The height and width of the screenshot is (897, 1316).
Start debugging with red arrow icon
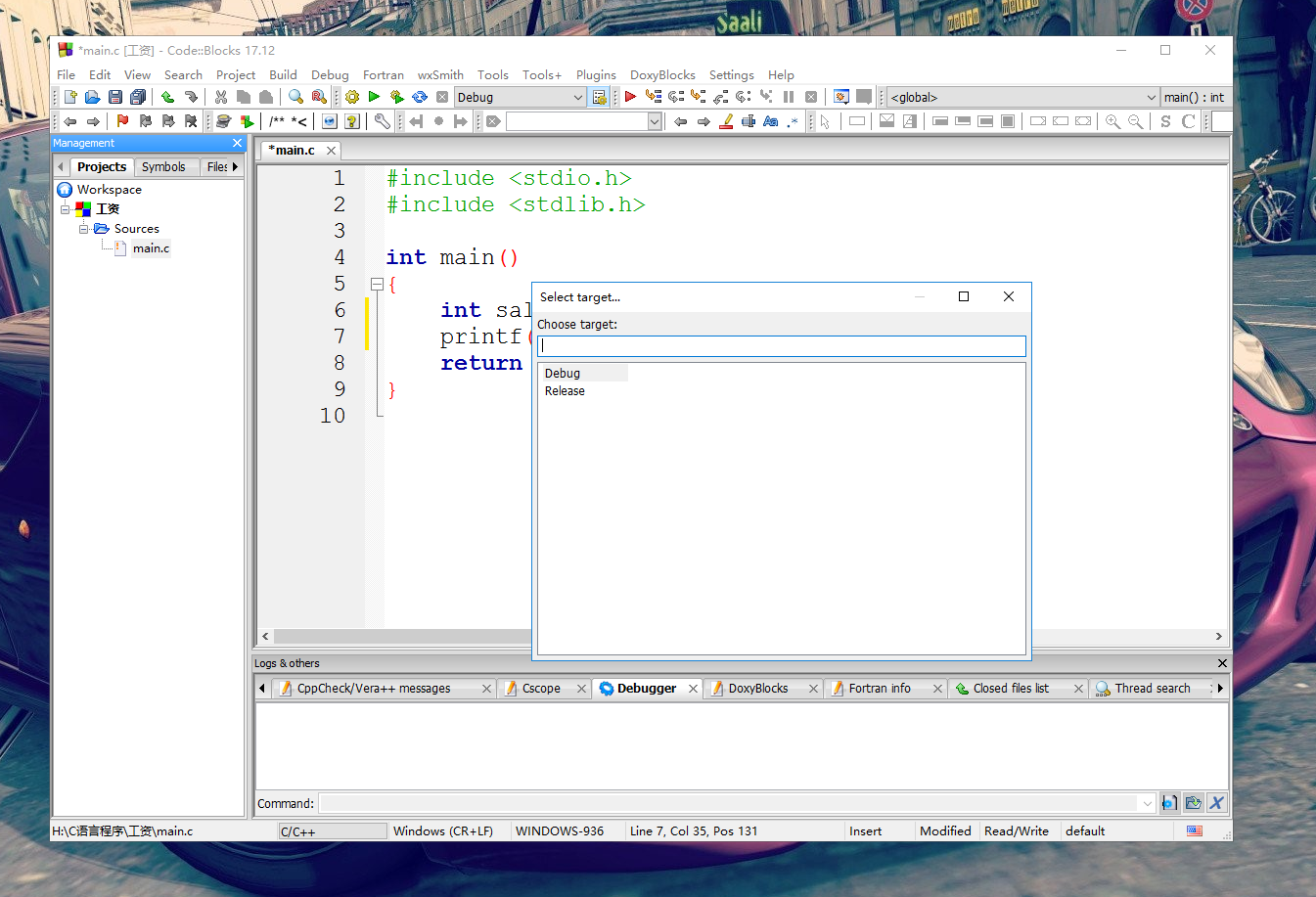pos(630,97)
